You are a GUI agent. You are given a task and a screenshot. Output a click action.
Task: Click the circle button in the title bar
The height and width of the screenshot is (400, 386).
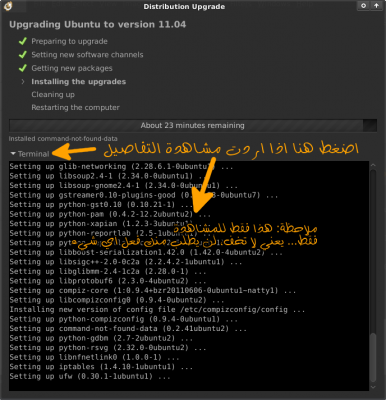coord(363,6)
